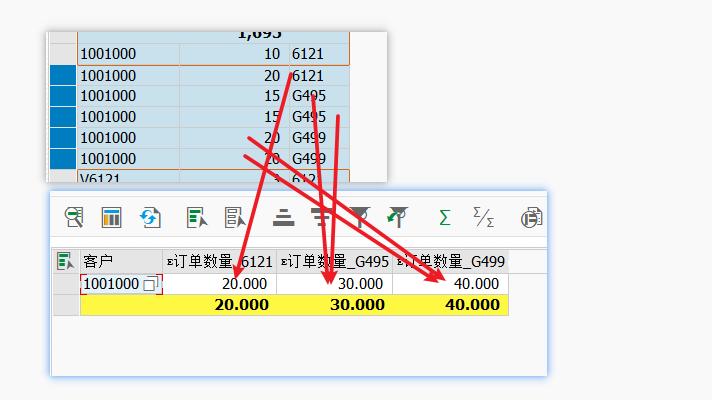Image resolution: width=712 pixels, height=400 pixels.
Task: Click the 1001000 cell in the 20 6121 row
Action: [129, 75]
